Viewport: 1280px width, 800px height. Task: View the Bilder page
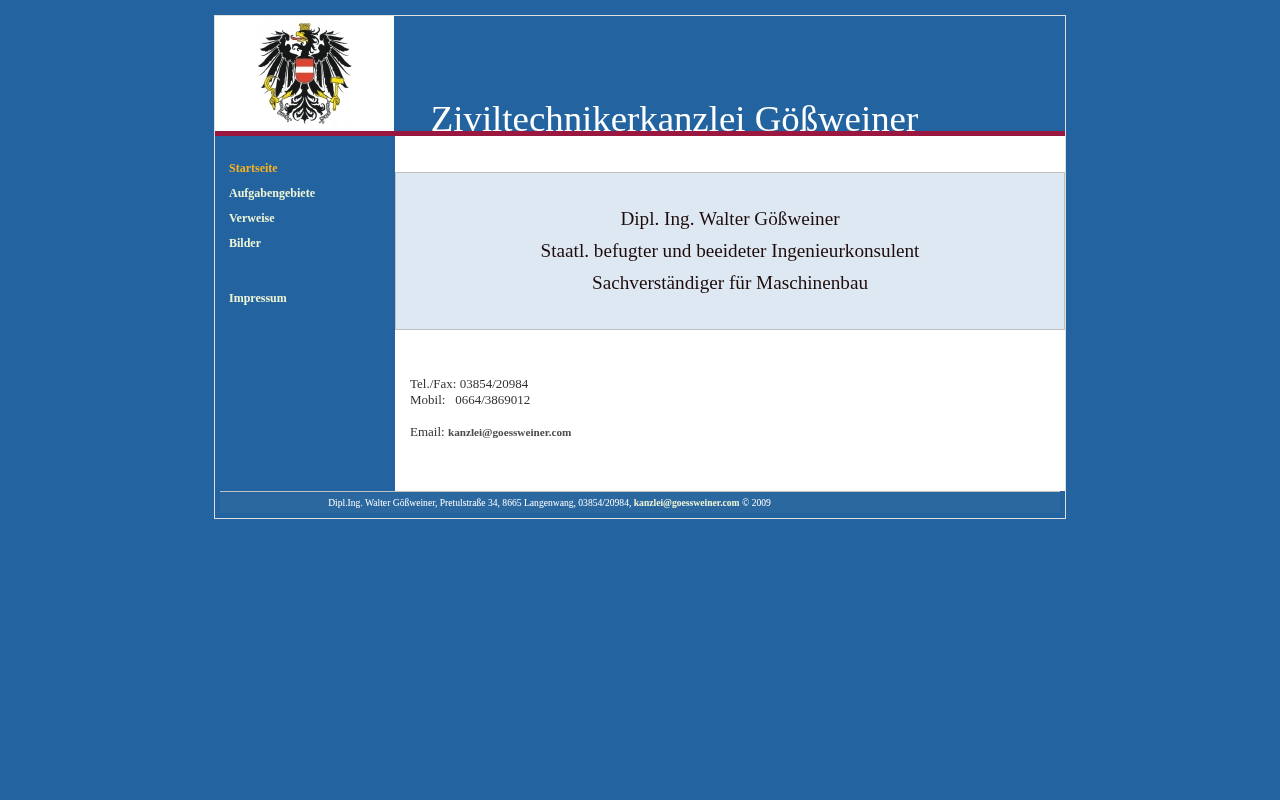pyautogui.click(x=245, y=243)
